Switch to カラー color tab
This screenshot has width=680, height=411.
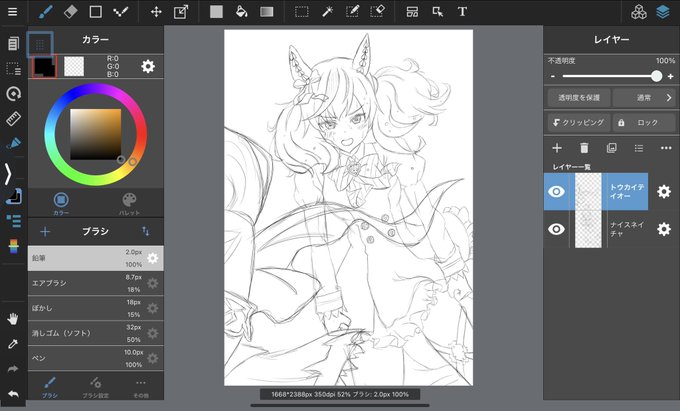tap(61, 203)
